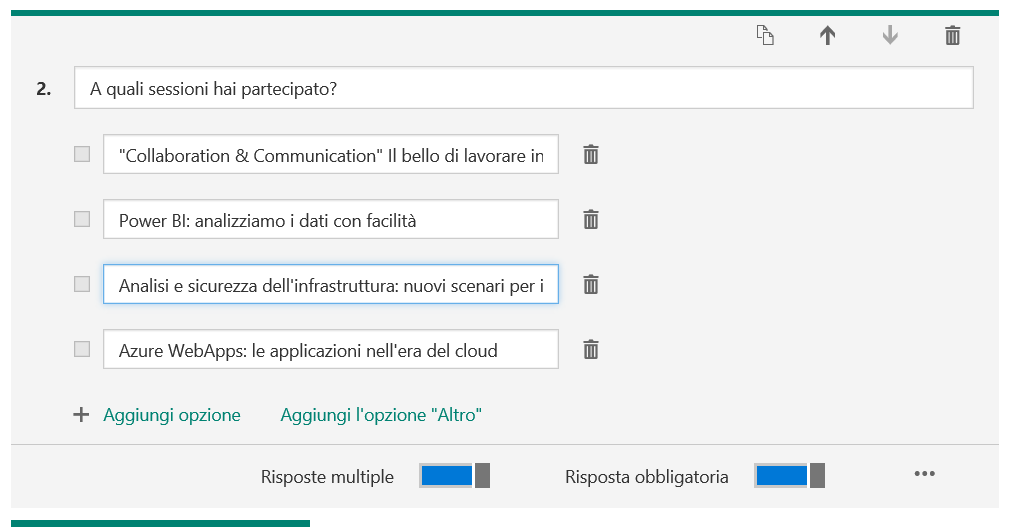The image size is (1017, 527).
Task: Toggle the "Risposte multiple" switch
Action: click(x=455, y=476)
